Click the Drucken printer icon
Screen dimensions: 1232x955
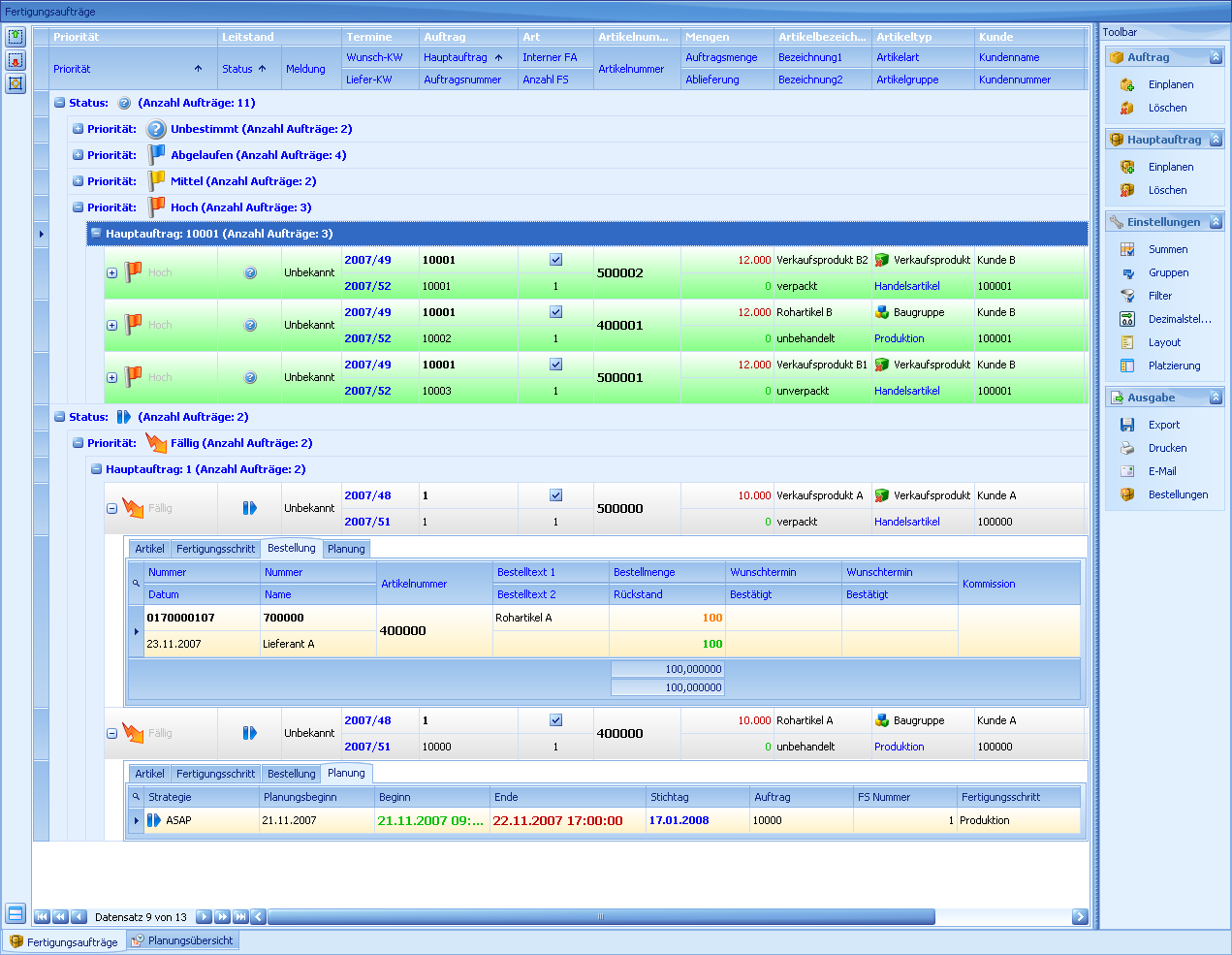tap(1127, 448)
